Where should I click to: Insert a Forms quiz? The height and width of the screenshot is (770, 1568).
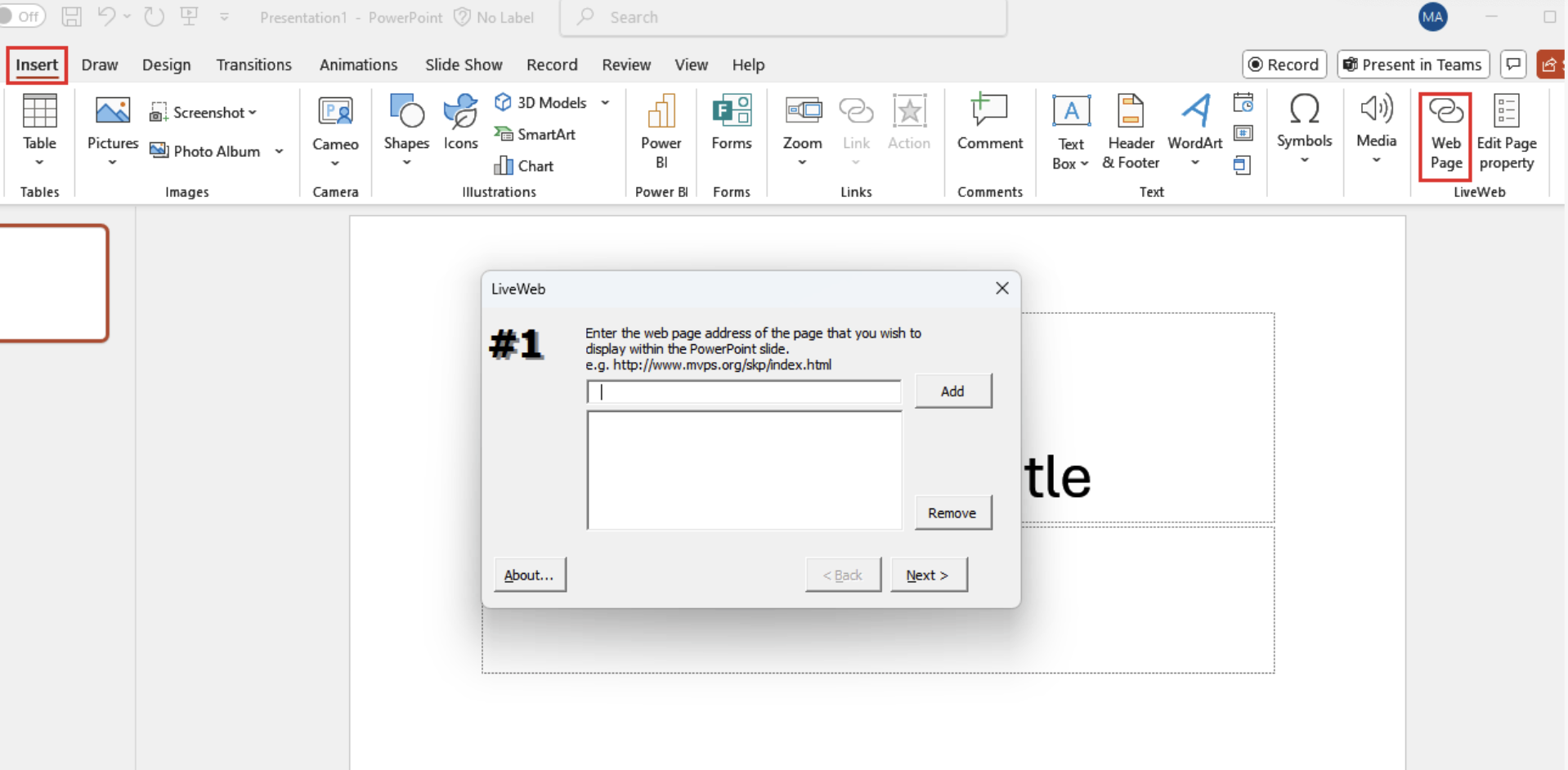(732, 123)
